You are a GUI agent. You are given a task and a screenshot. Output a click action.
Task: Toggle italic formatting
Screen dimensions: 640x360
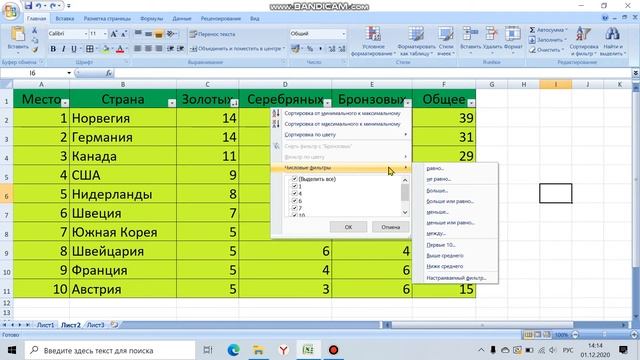coord(63,49)
